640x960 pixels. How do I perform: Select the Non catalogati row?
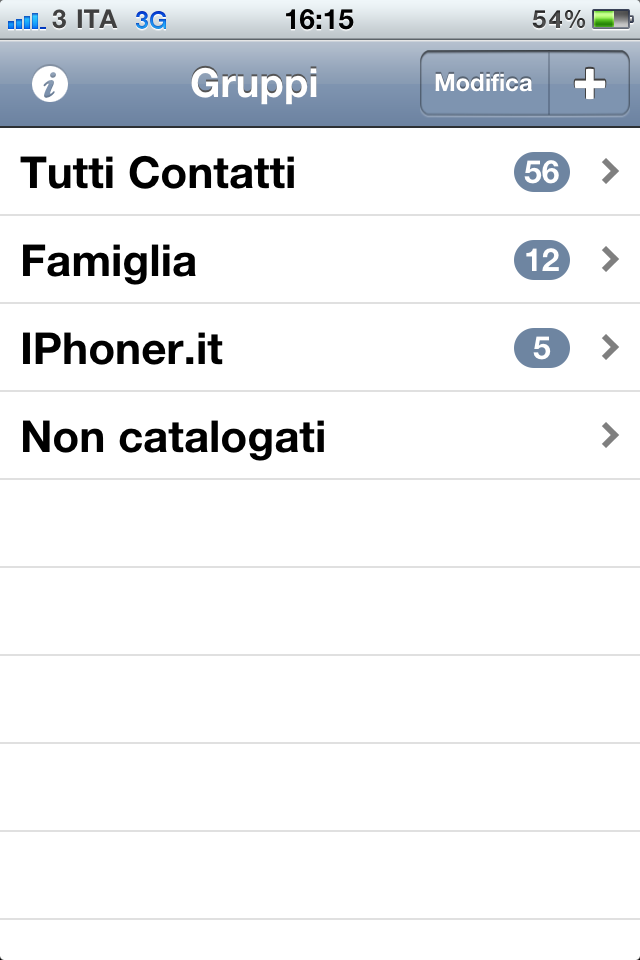320,435
